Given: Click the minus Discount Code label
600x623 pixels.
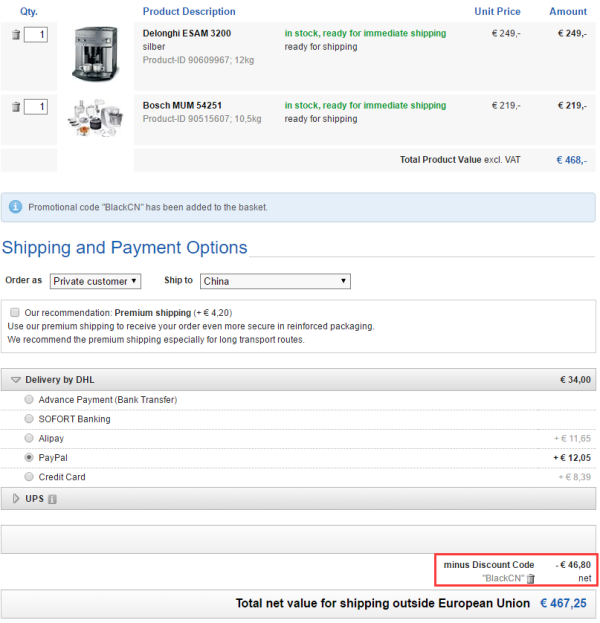Looking at the screenshot, I should 489,565.
